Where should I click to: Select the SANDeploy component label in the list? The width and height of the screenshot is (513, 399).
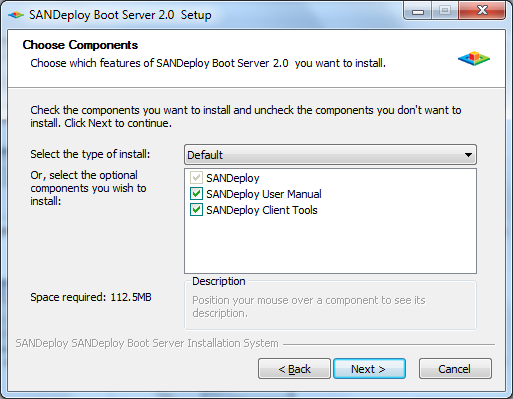tap(233, 178)
